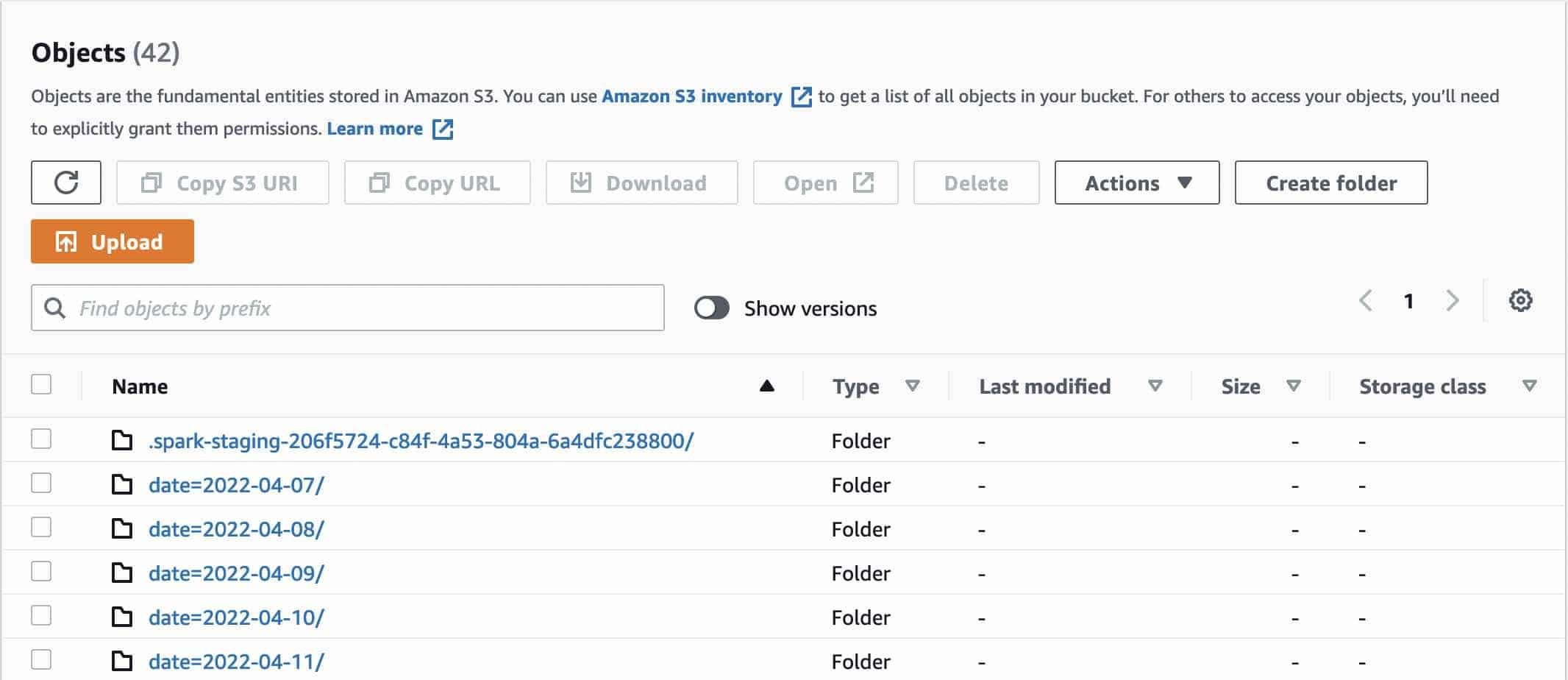Enable the Show versions toggle

click(x=712, y=308)
